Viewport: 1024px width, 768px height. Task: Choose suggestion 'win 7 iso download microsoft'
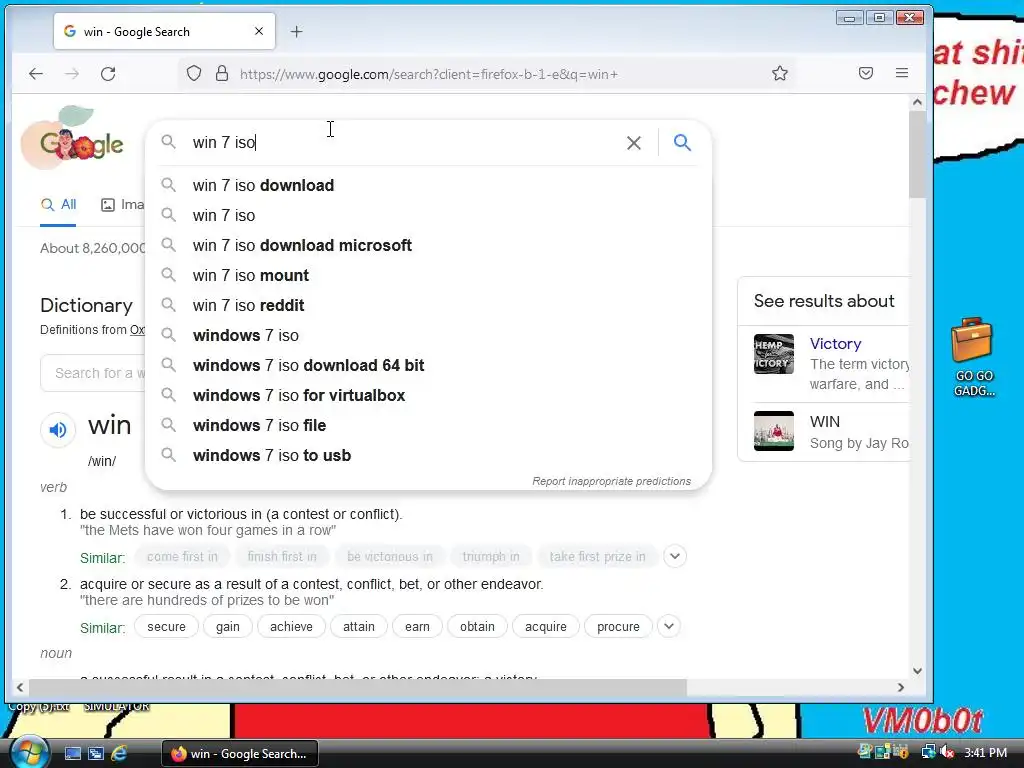pyautogui.click(x=428, y=246)
